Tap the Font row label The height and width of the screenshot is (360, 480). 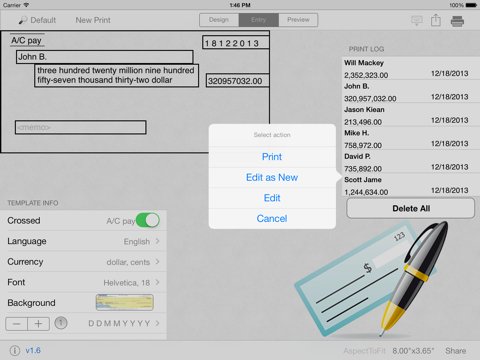pyautogui.click(x=16, y=282)
